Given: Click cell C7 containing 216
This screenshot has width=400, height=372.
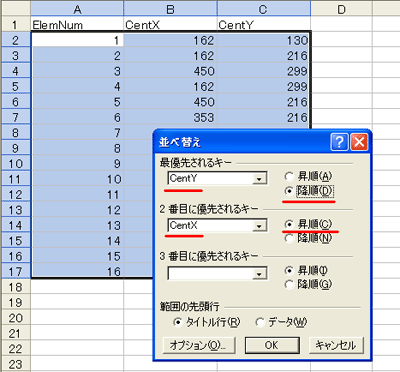Looking at the screenshot, I should tap(264, 117).
